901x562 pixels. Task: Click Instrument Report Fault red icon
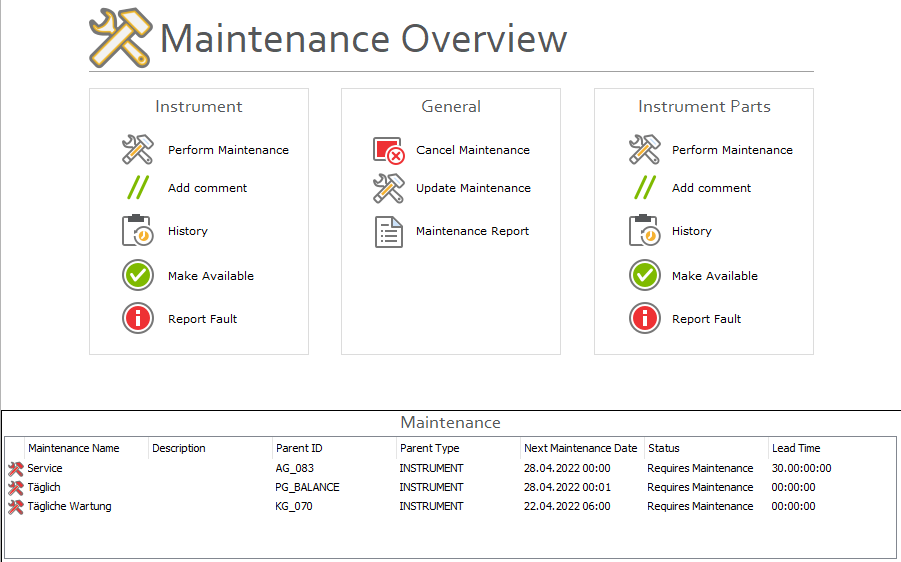point(138,318)
